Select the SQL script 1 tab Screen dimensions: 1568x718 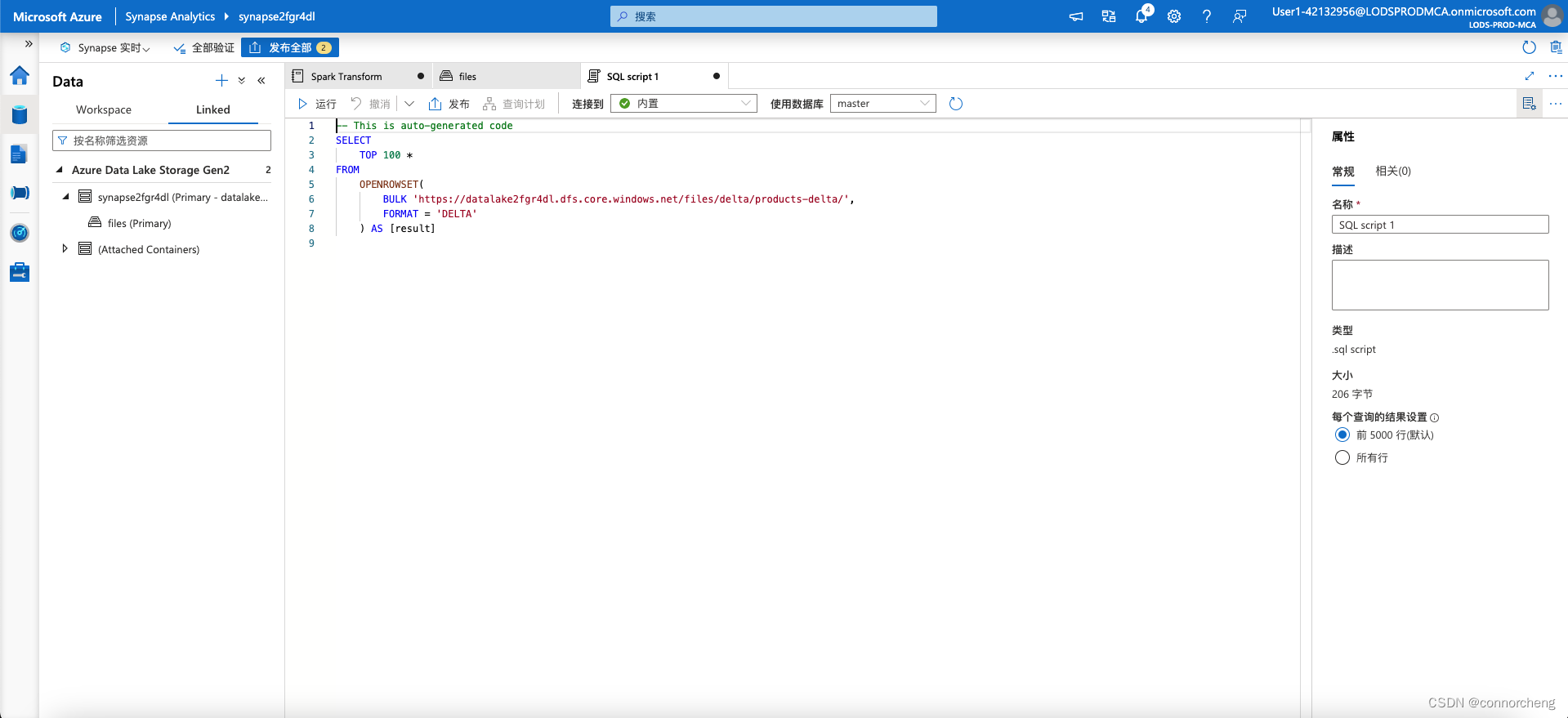click(x=654, y=76)
